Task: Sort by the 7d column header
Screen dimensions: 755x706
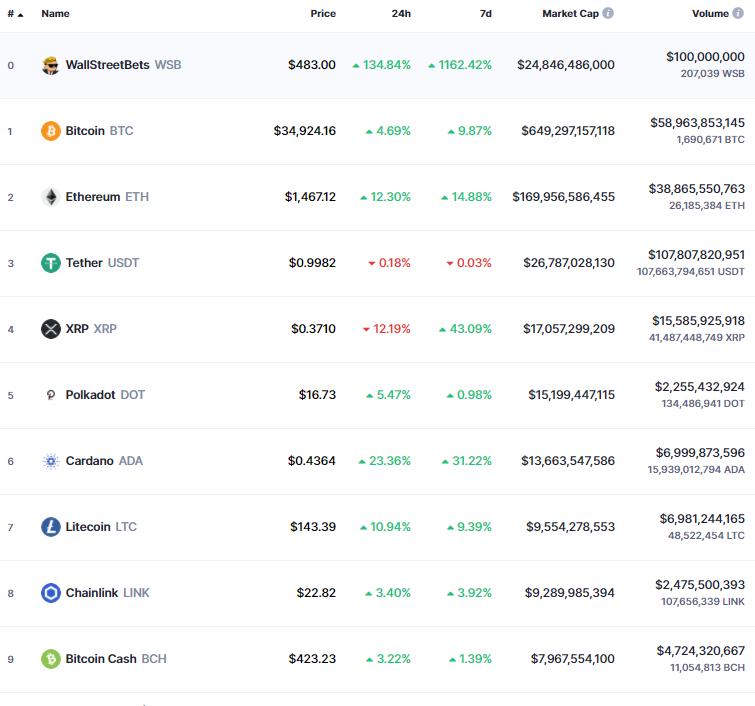Action: 486,13
